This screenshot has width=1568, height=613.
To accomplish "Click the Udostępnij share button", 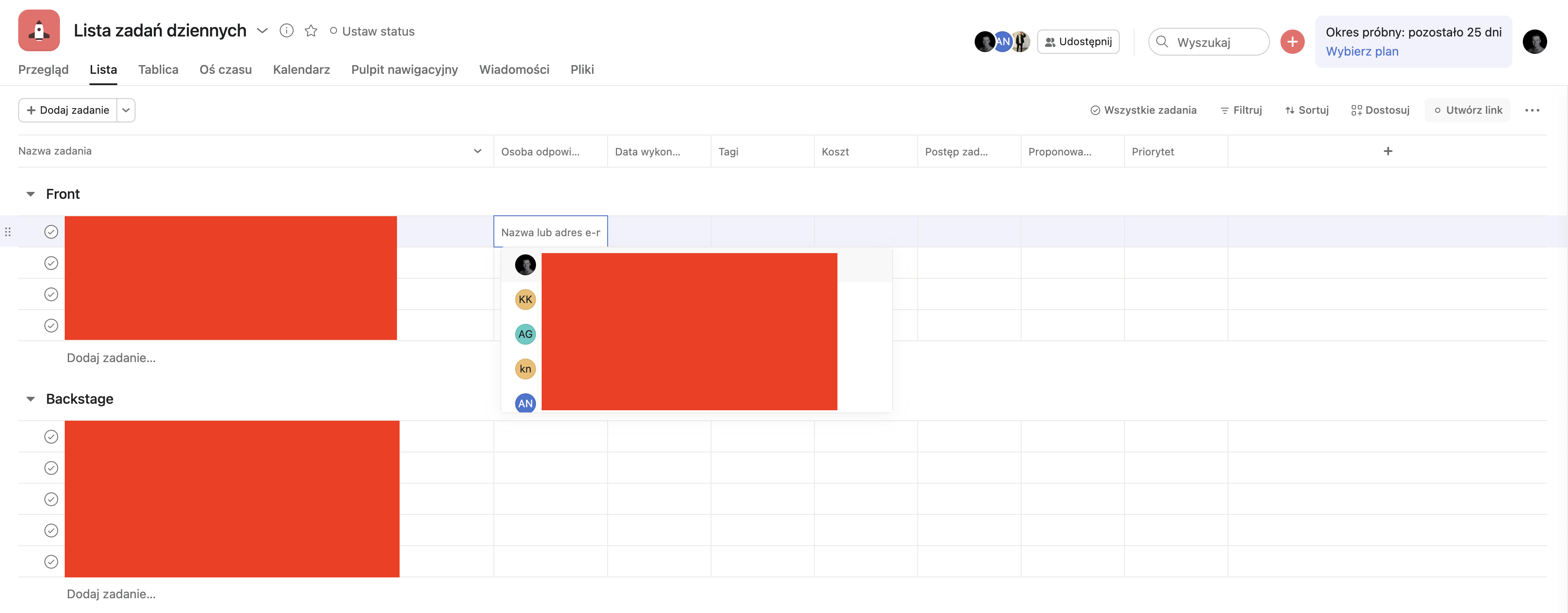I will click(x=1078, y=42).
